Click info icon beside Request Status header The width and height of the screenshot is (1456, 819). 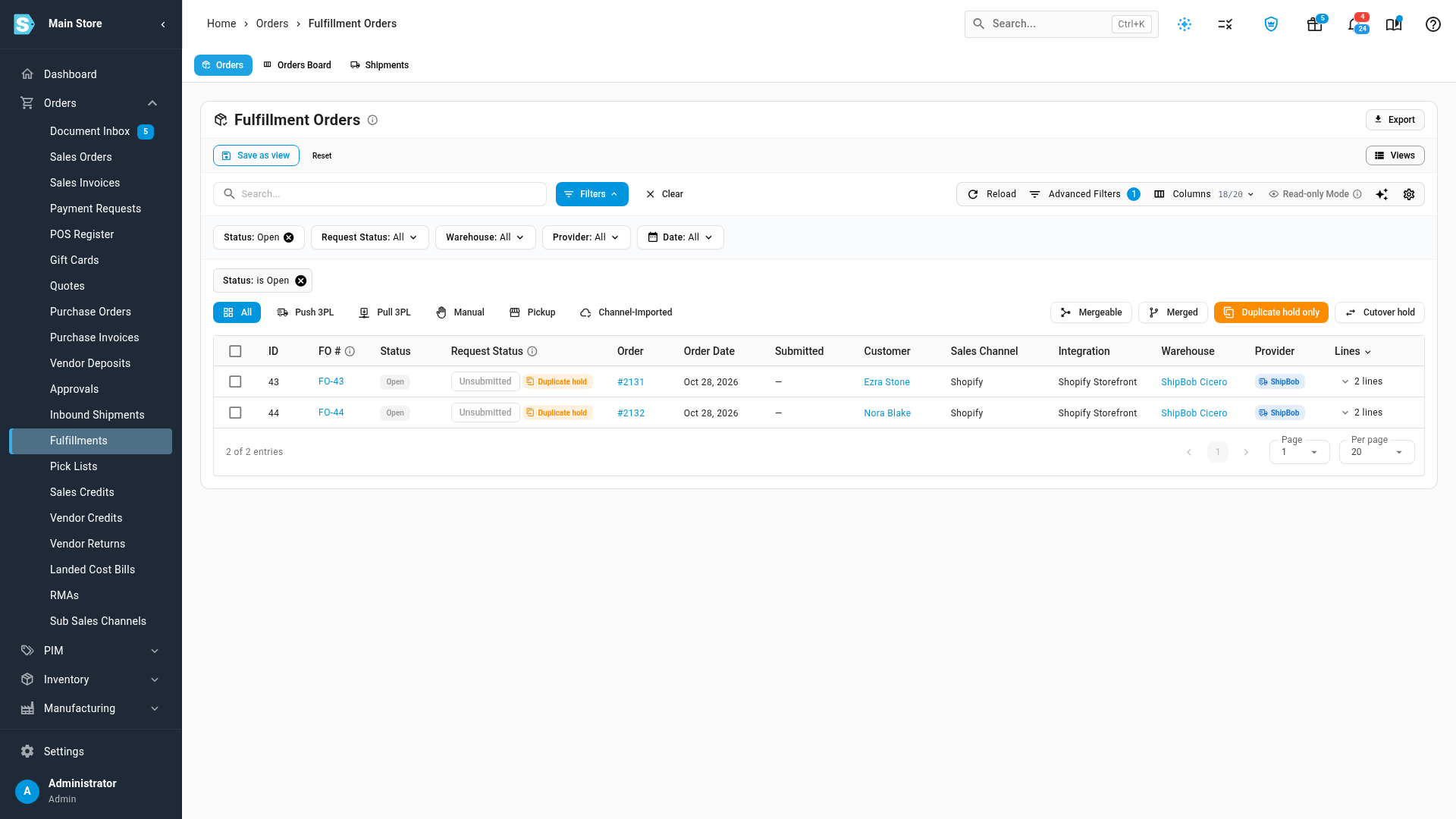[x=532, y=351]
